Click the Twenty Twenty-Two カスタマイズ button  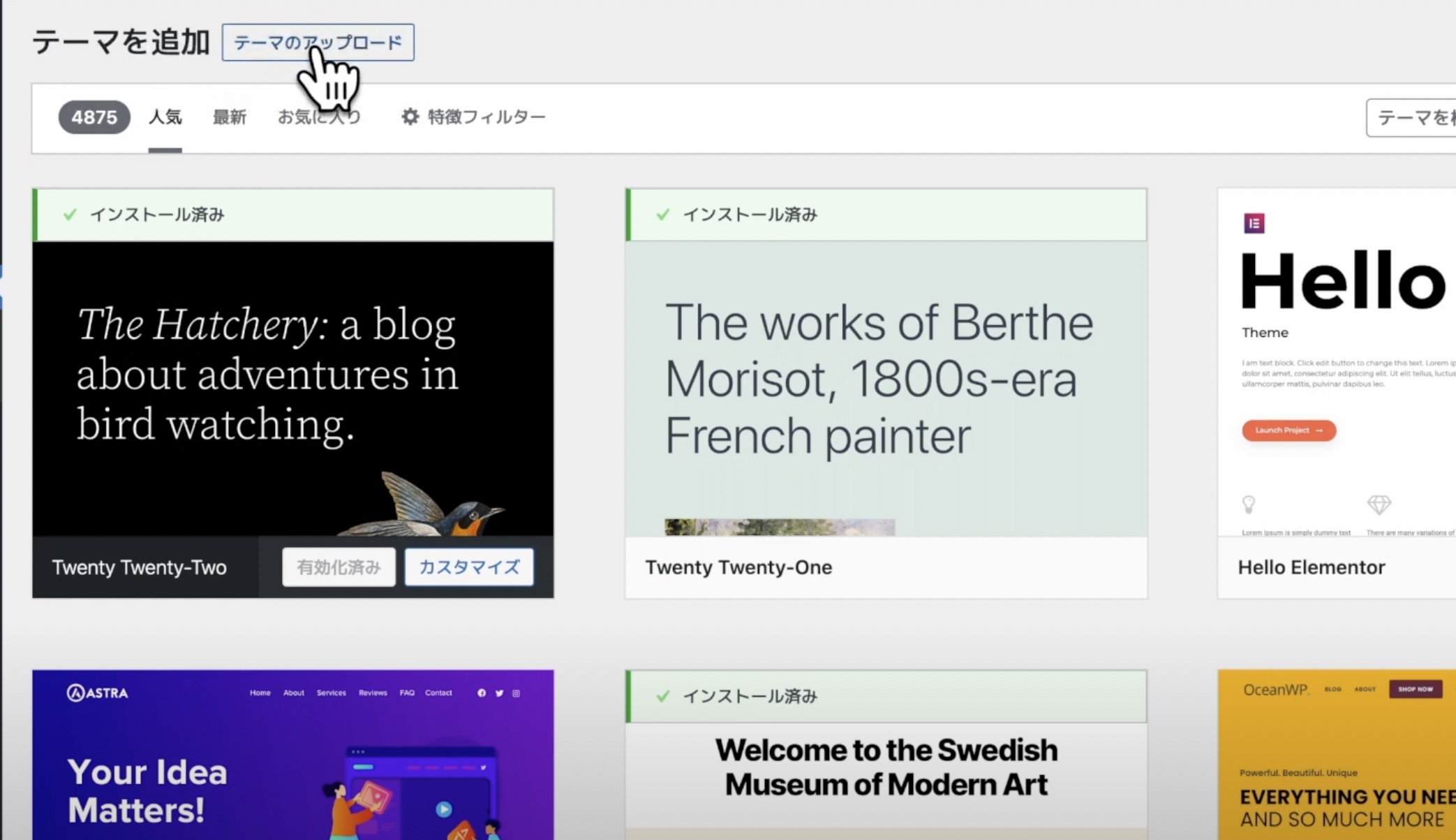469,567
